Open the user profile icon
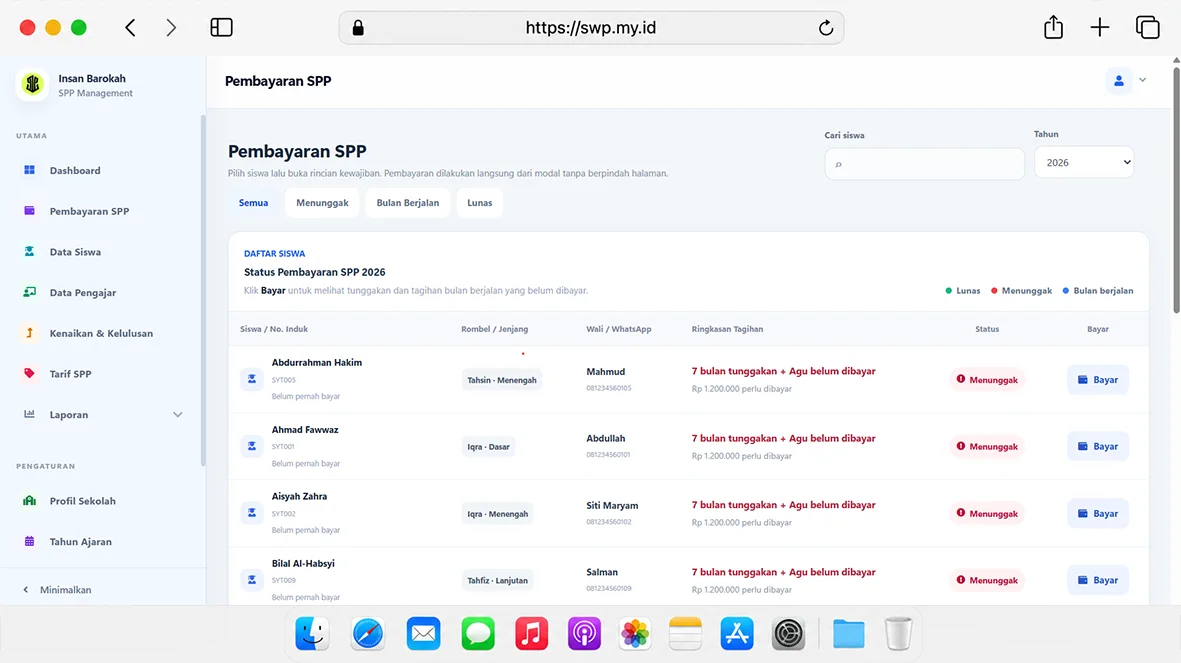Image resolution: width=1181 pixels, height=663 pixels. coord(1118,81)
